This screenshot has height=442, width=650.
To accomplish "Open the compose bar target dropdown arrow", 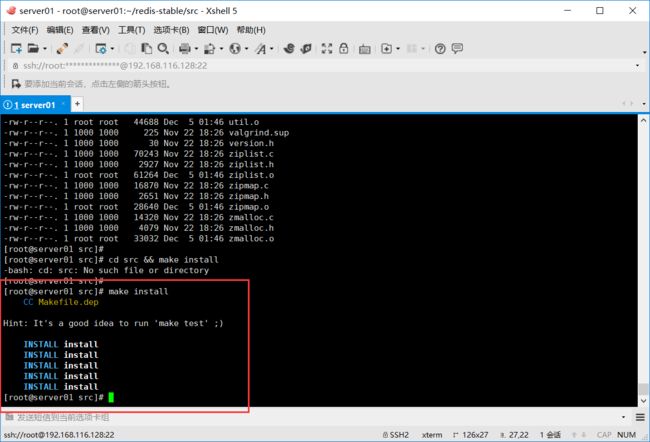I will tap(623, 417).
